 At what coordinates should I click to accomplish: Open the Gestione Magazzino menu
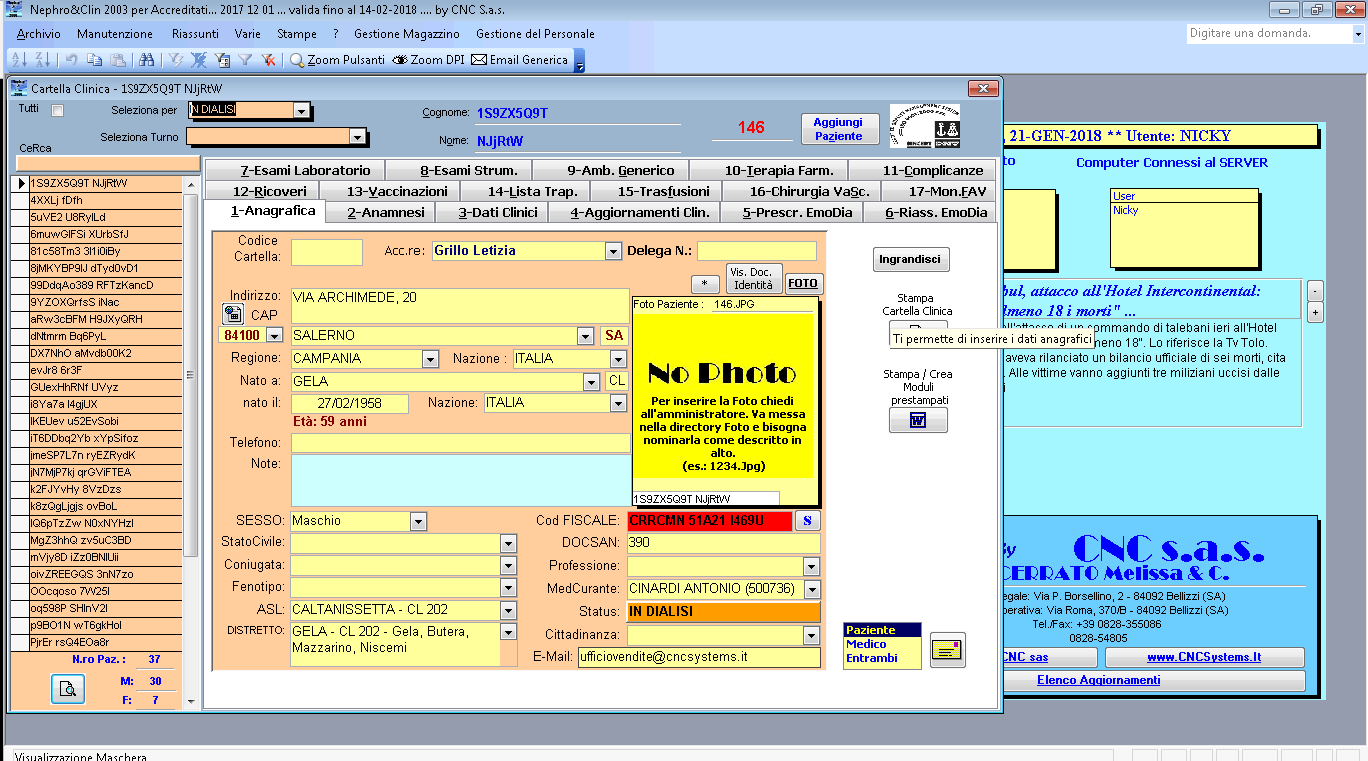pos(406,34)
